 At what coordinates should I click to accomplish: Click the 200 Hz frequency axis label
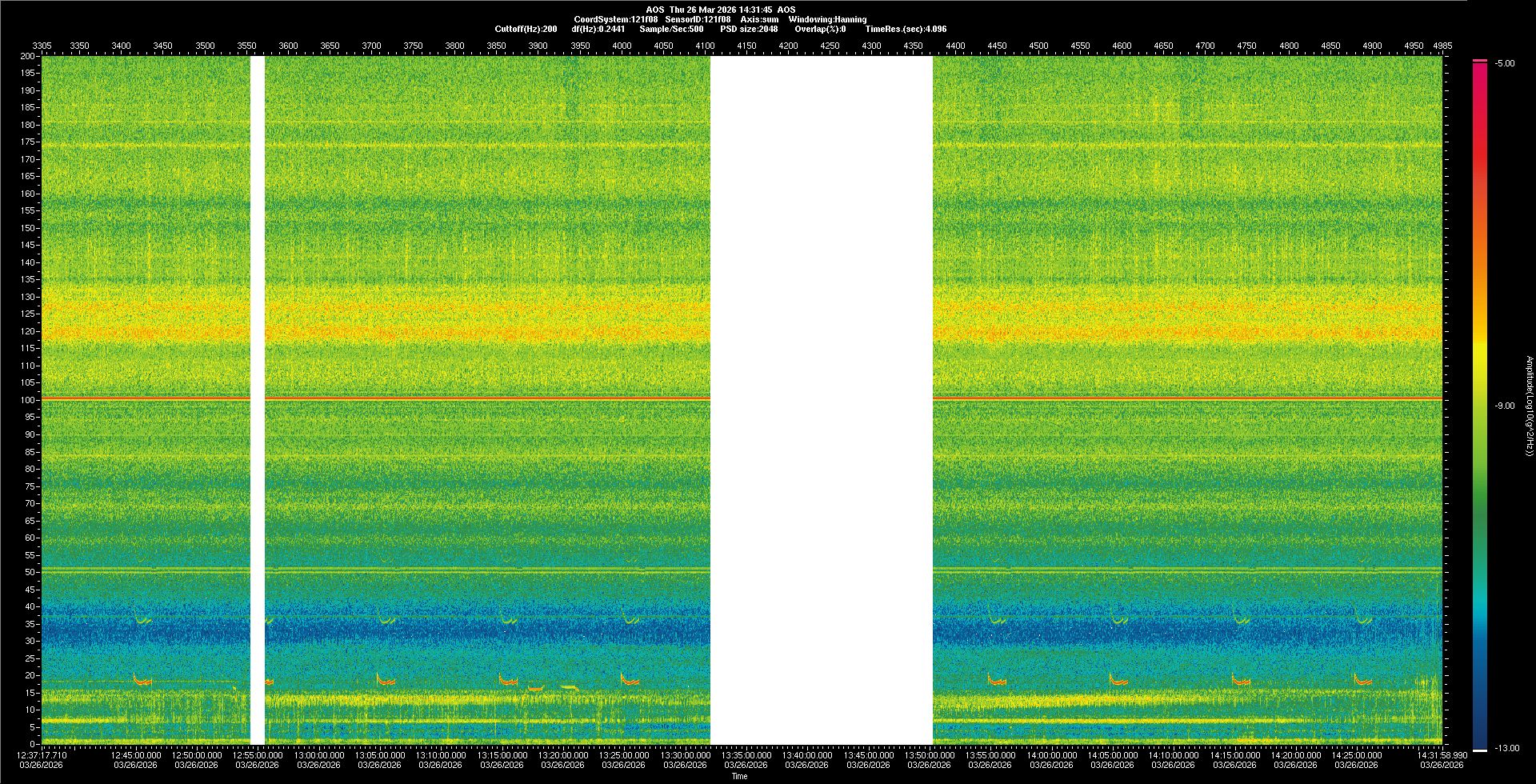pos(28,56)
